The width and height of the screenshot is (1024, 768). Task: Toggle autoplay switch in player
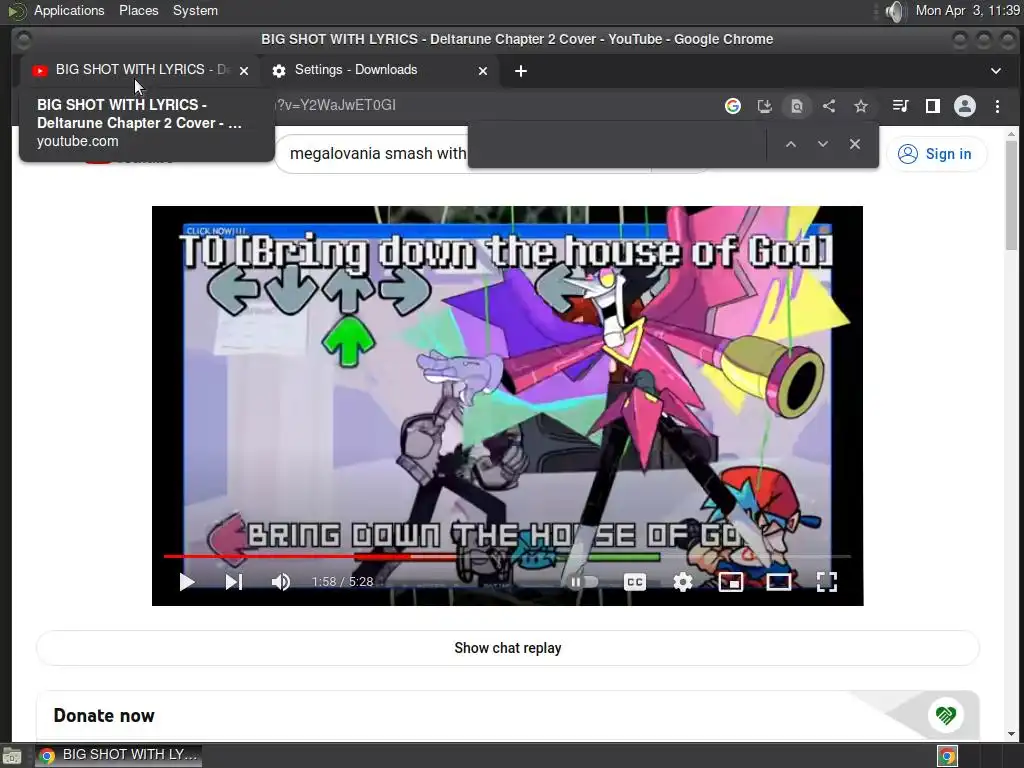coord(583,581)
